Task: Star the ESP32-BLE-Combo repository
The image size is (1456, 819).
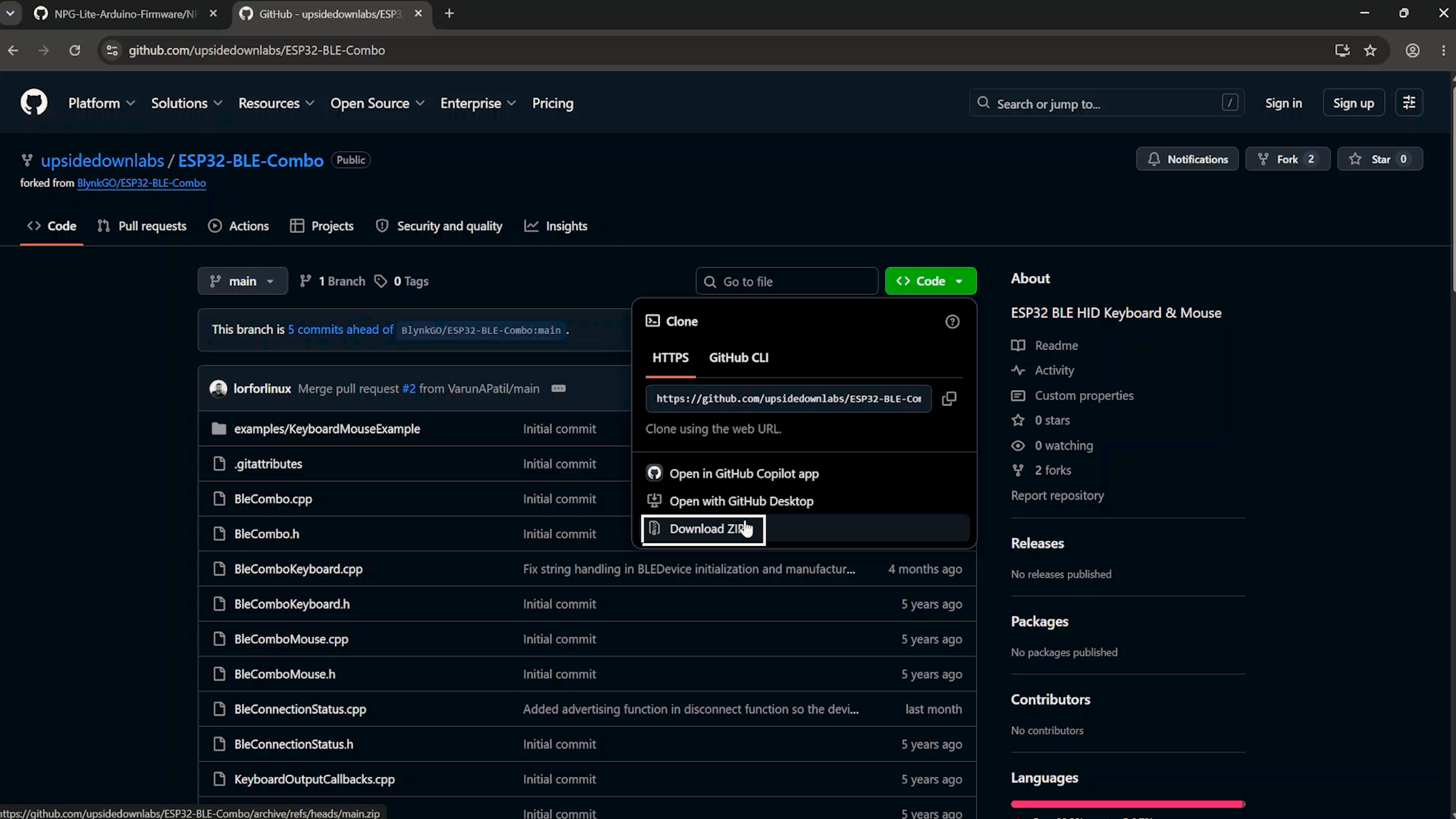Action: point(1380,159)
